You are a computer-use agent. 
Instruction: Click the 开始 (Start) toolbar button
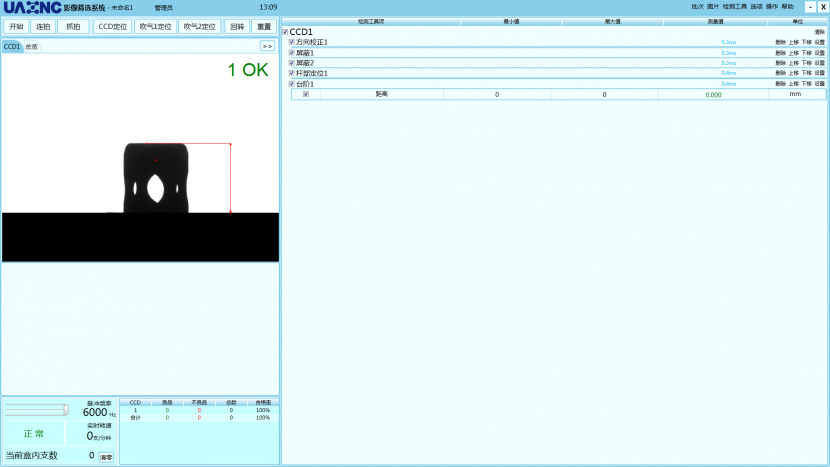point(15,27)
